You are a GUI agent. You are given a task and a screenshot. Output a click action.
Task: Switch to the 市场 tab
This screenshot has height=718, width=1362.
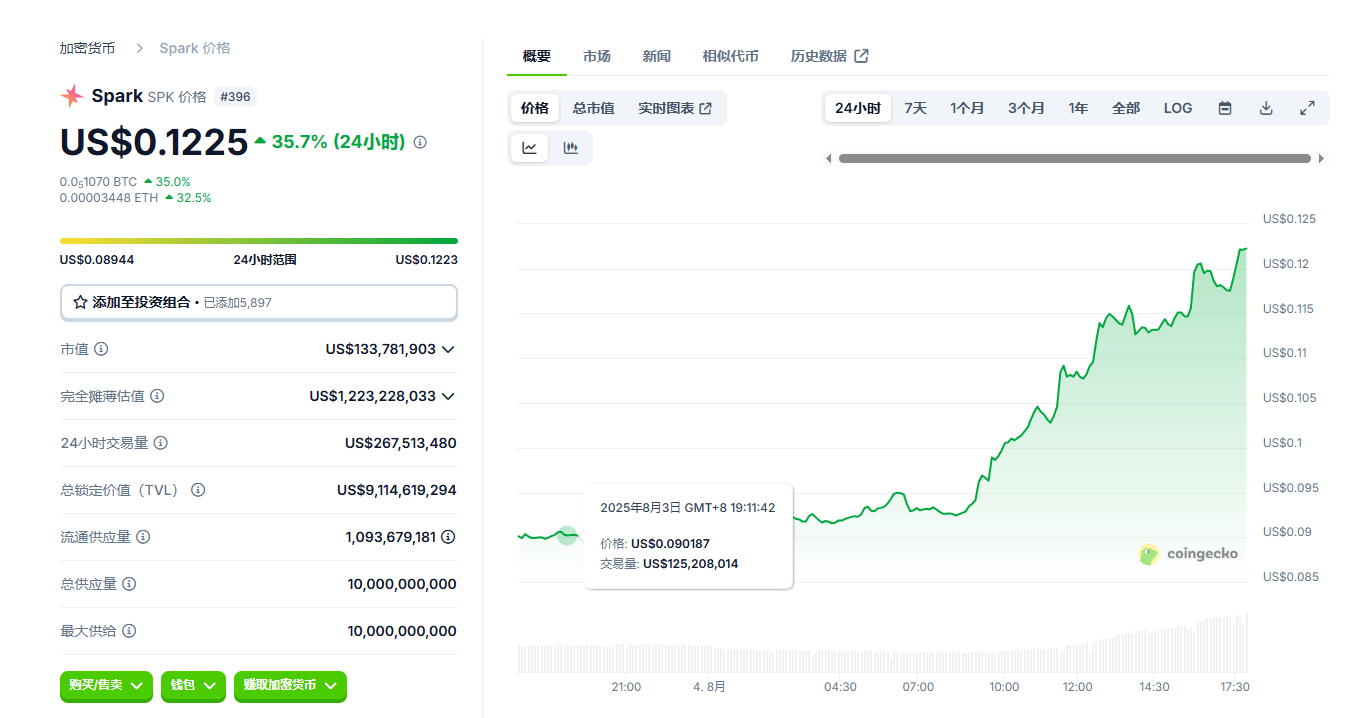pos(597,56)
